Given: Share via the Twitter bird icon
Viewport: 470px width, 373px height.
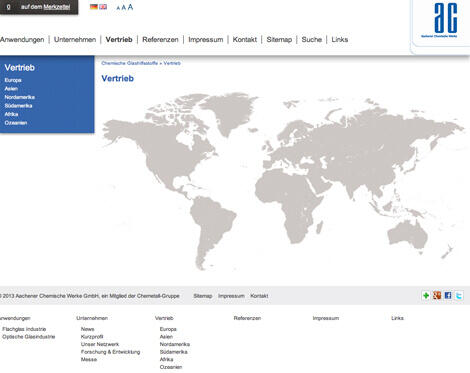Looking at the screenshot, I should point(459,295).
